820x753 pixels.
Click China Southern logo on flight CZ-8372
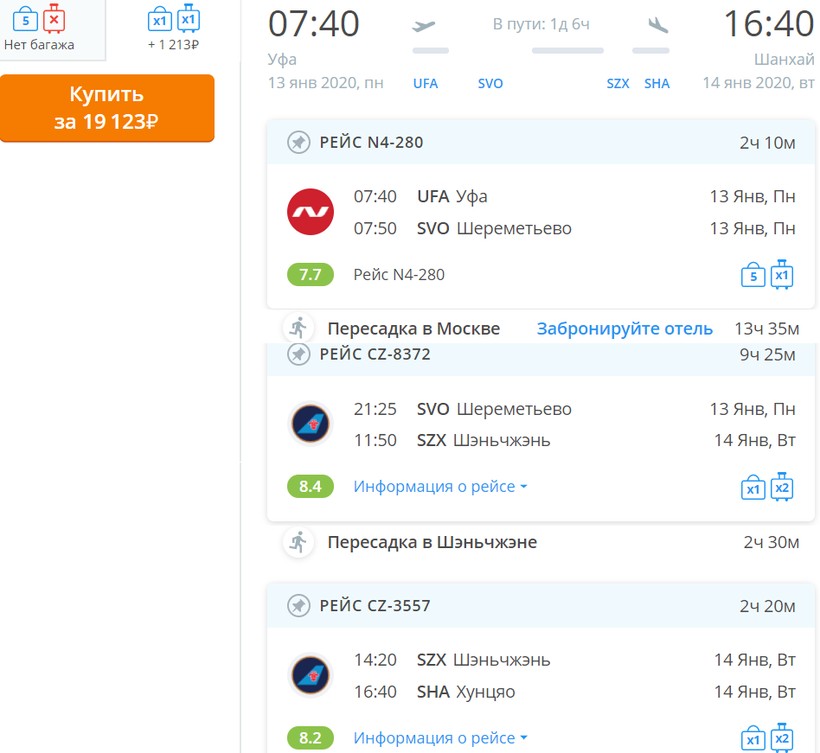click(x=310, y=424)
